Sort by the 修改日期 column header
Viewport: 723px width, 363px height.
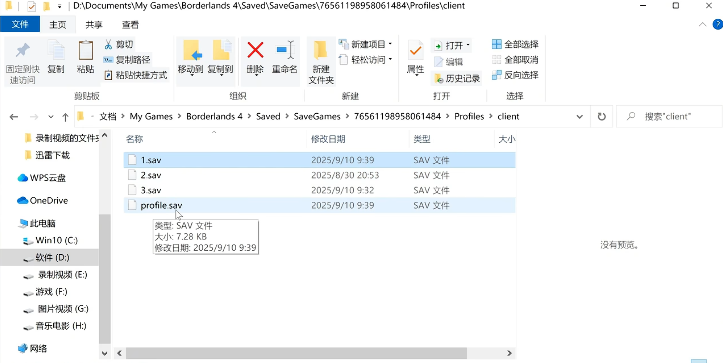pyautogui.click(x=328, y=139)
